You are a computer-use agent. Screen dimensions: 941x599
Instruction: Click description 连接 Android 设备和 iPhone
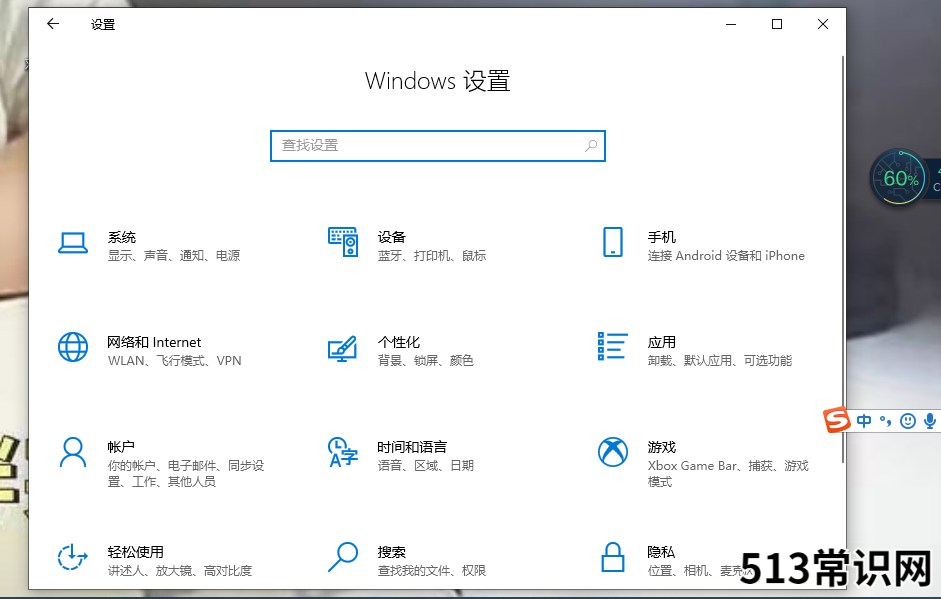coord(726,256)
